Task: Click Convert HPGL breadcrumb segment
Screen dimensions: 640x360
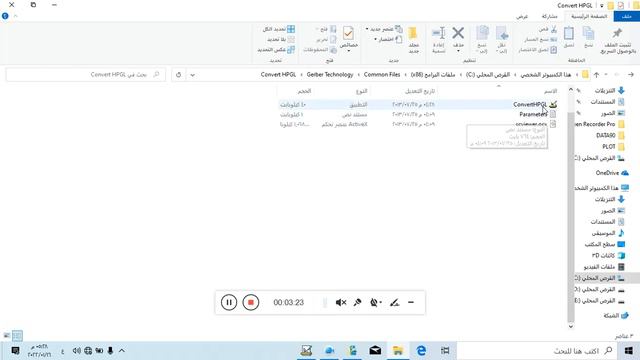Action: coord(278,75)
